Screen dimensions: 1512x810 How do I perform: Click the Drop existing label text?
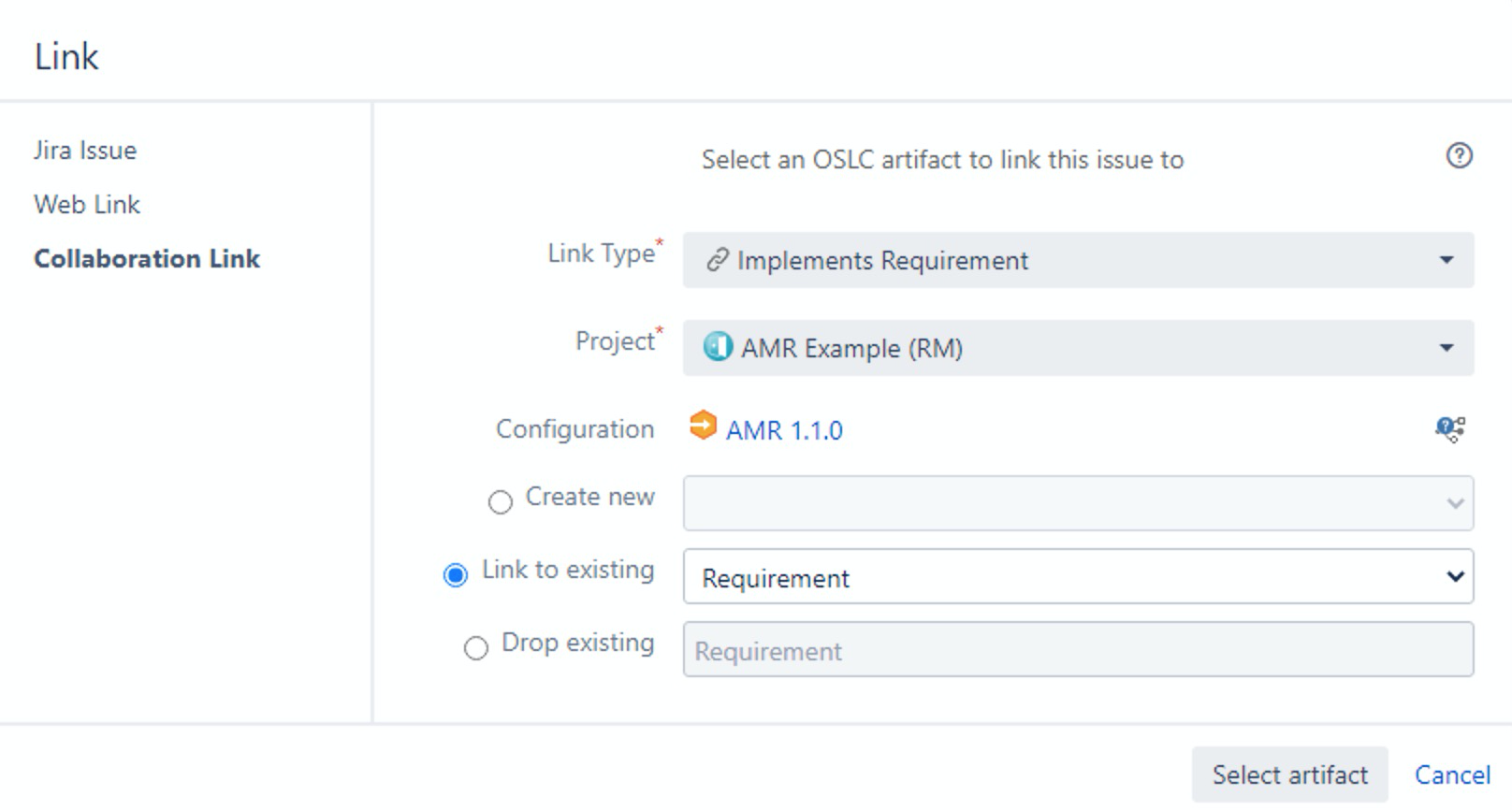pos(577,643)
